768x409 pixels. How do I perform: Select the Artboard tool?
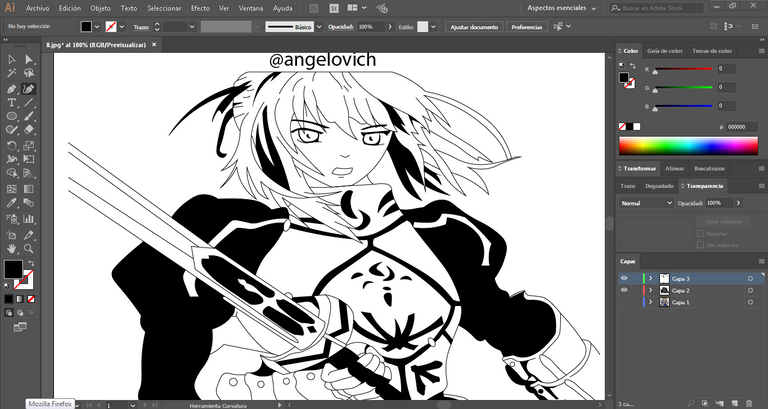tap(12, 235)
